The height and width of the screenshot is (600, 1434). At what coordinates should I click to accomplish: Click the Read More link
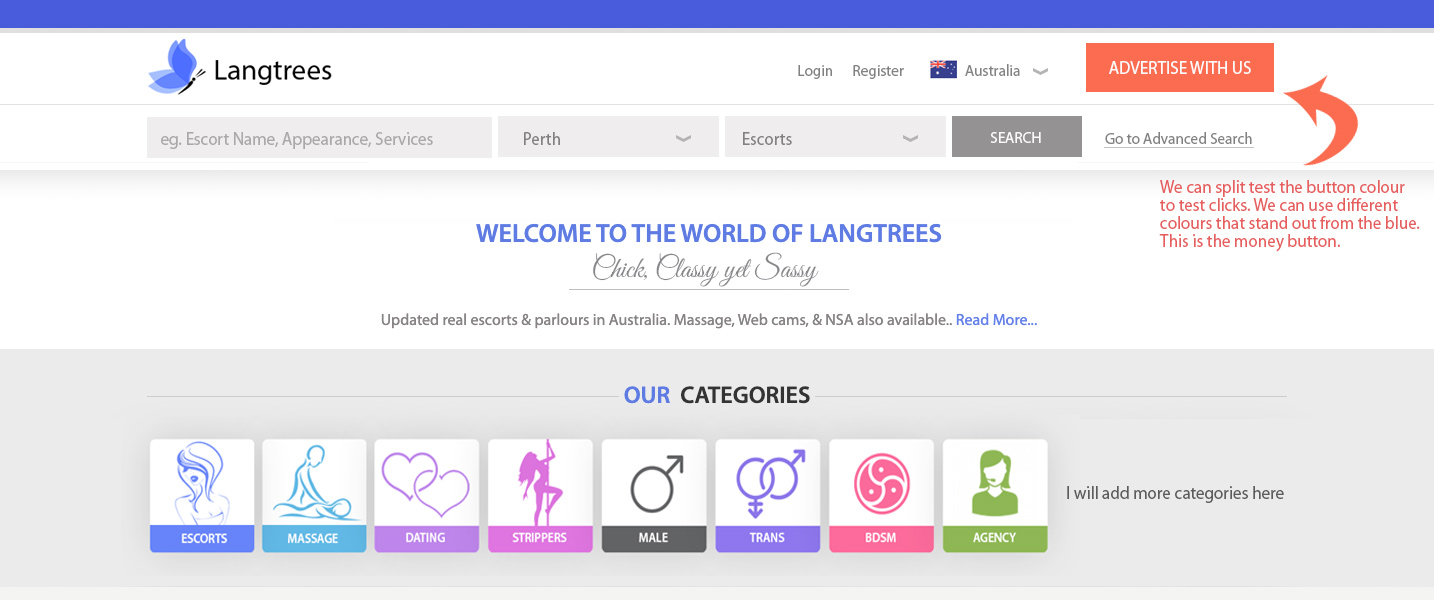pos(996,320)
